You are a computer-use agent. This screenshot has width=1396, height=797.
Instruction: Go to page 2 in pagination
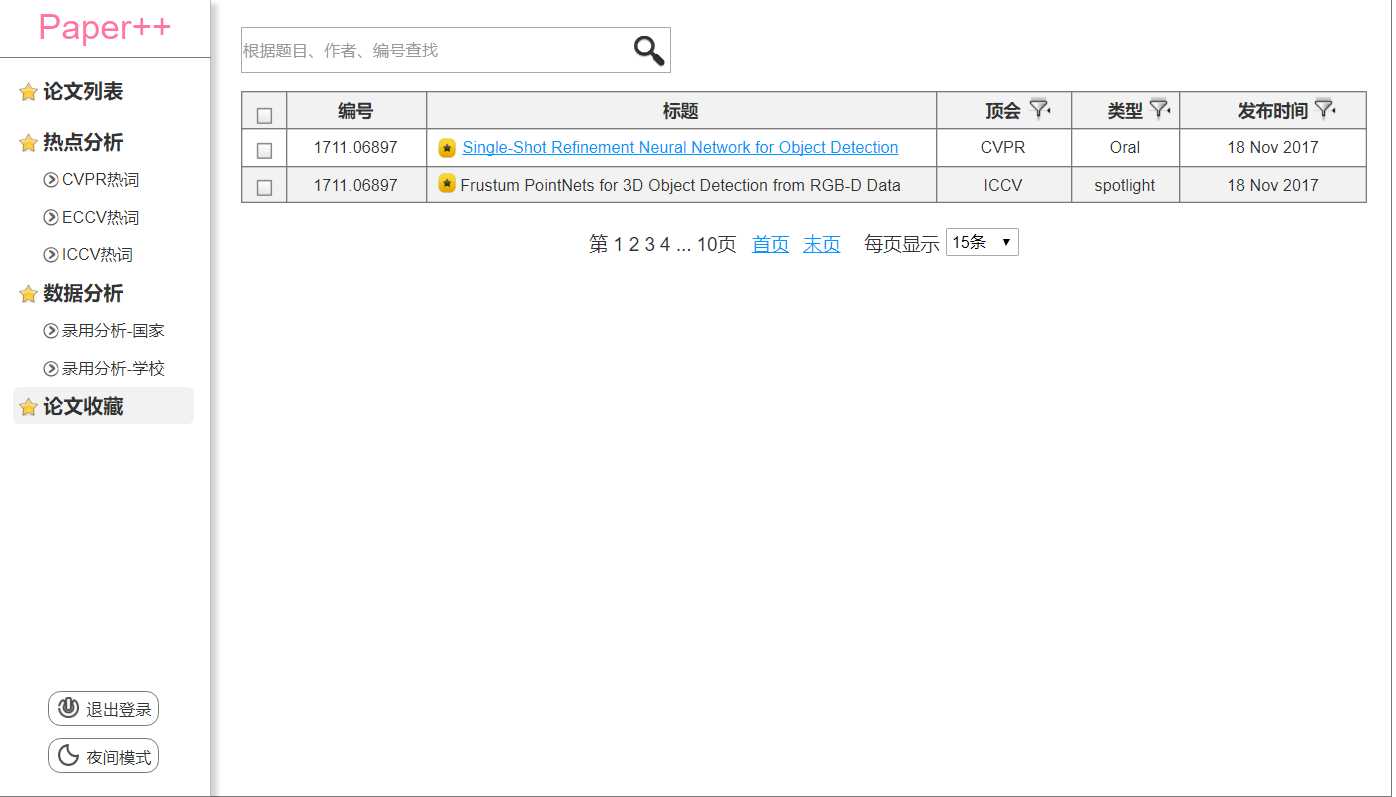pyautogui.click(x=633, y=244)
